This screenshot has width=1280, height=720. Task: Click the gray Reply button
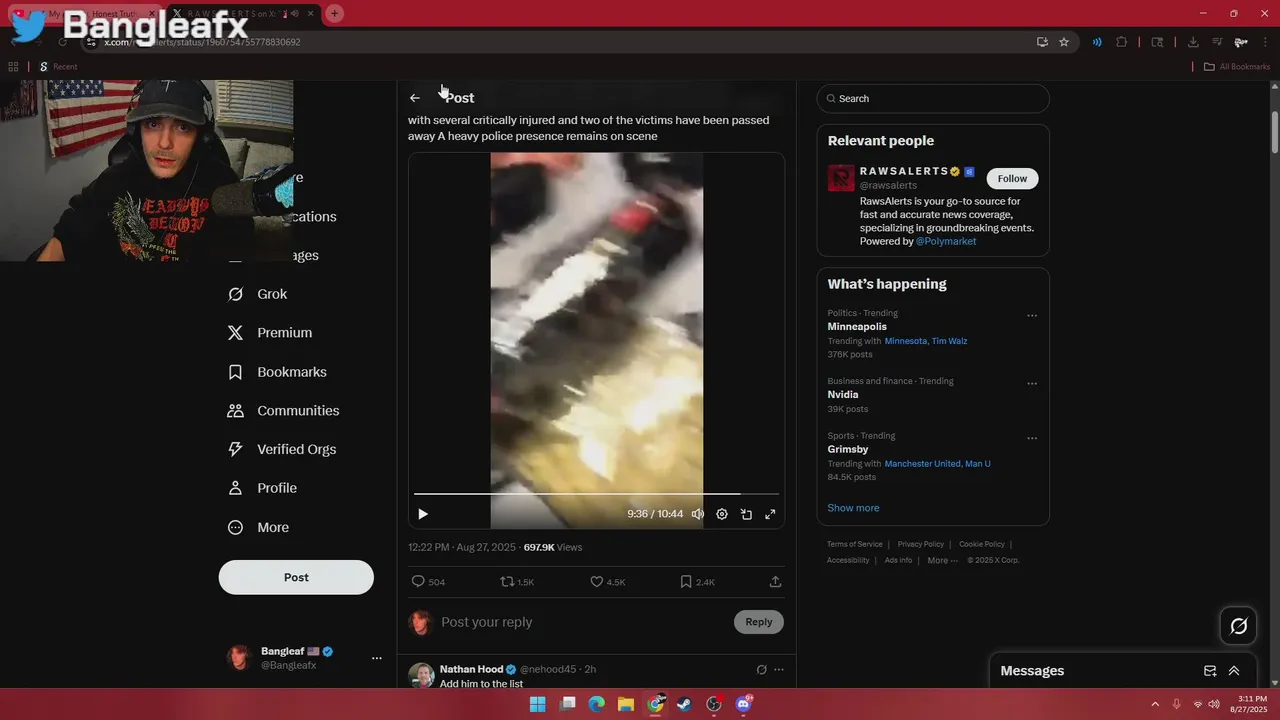pyautogui.click(x=759, y=622)
